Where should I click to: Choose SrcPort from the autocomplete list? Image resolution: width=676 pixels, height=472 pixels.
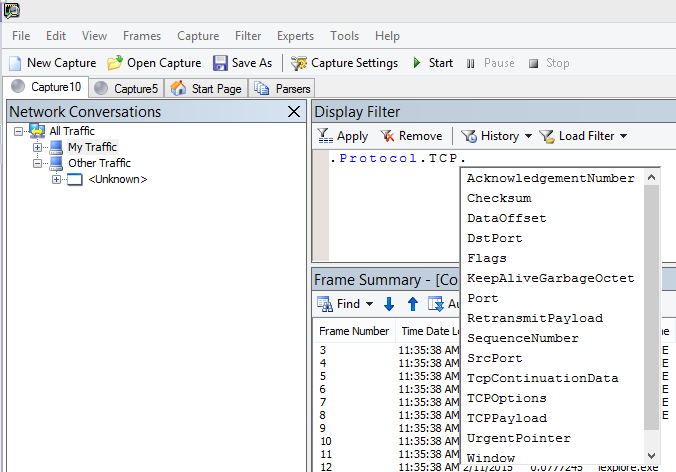point(494,358)
